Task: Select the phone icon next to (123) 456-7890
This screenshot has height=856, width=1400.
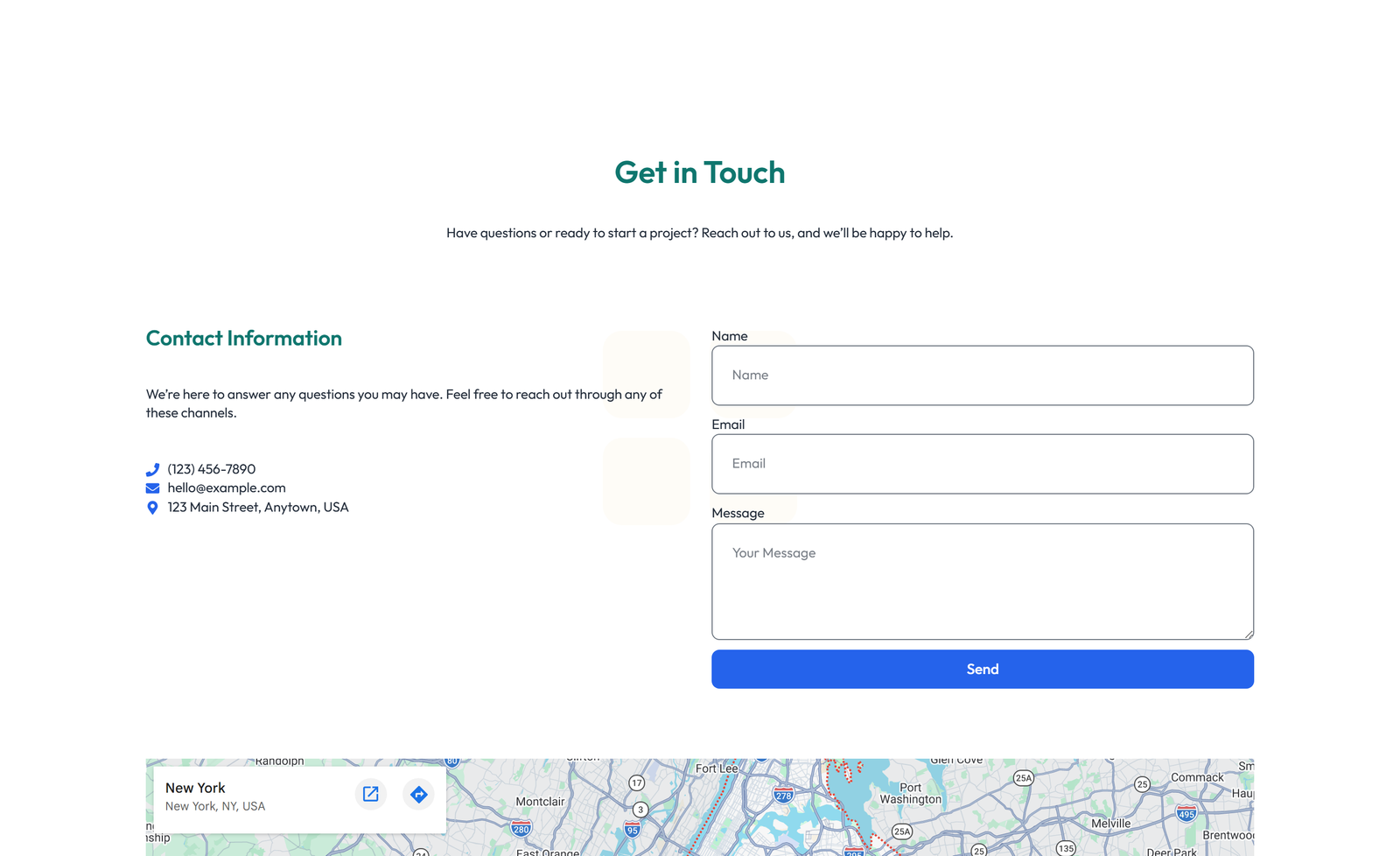Action: point(152,468)
